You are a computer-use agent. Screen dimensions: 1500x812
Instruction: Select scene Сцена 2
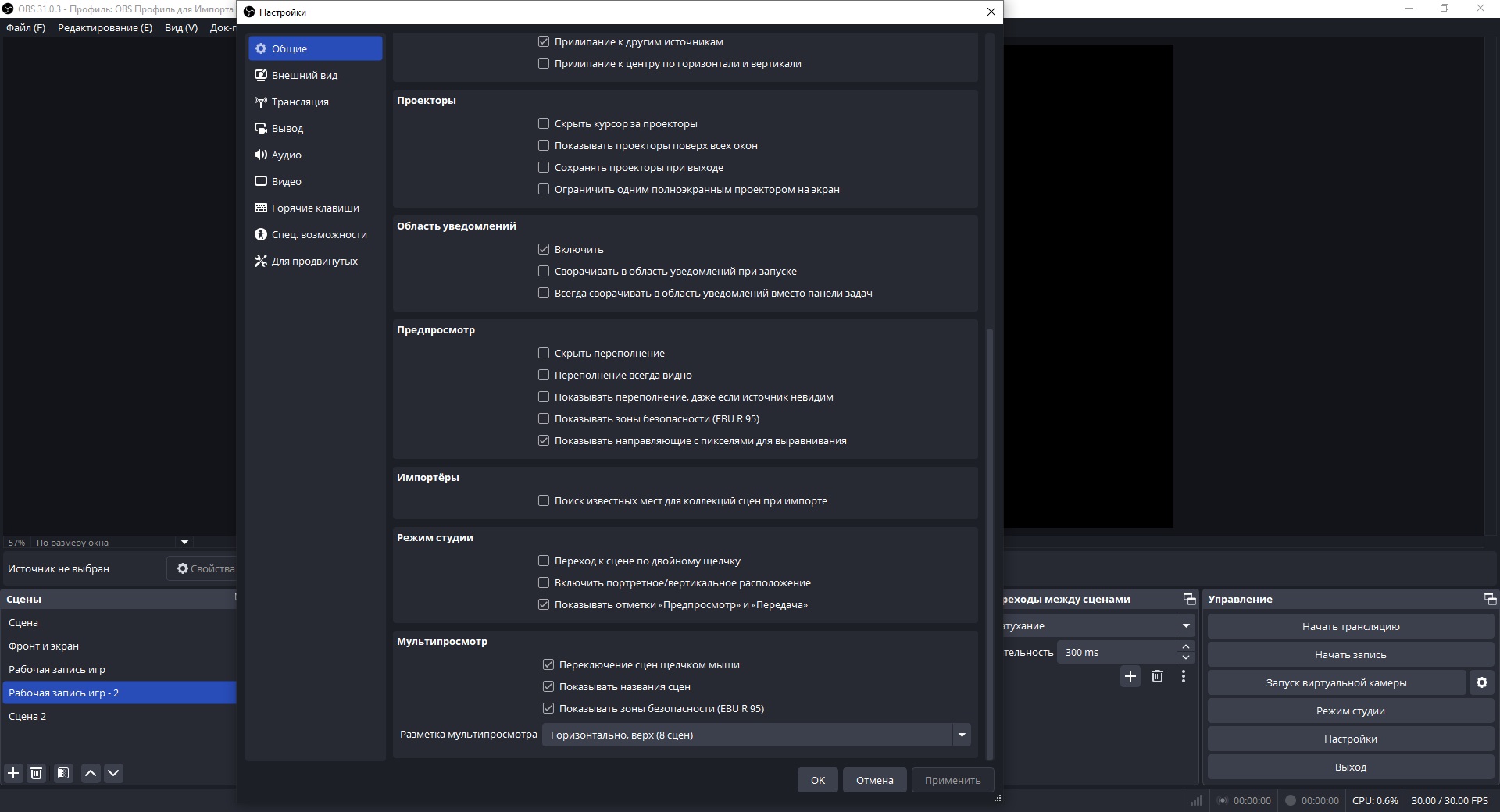point(119,716)
